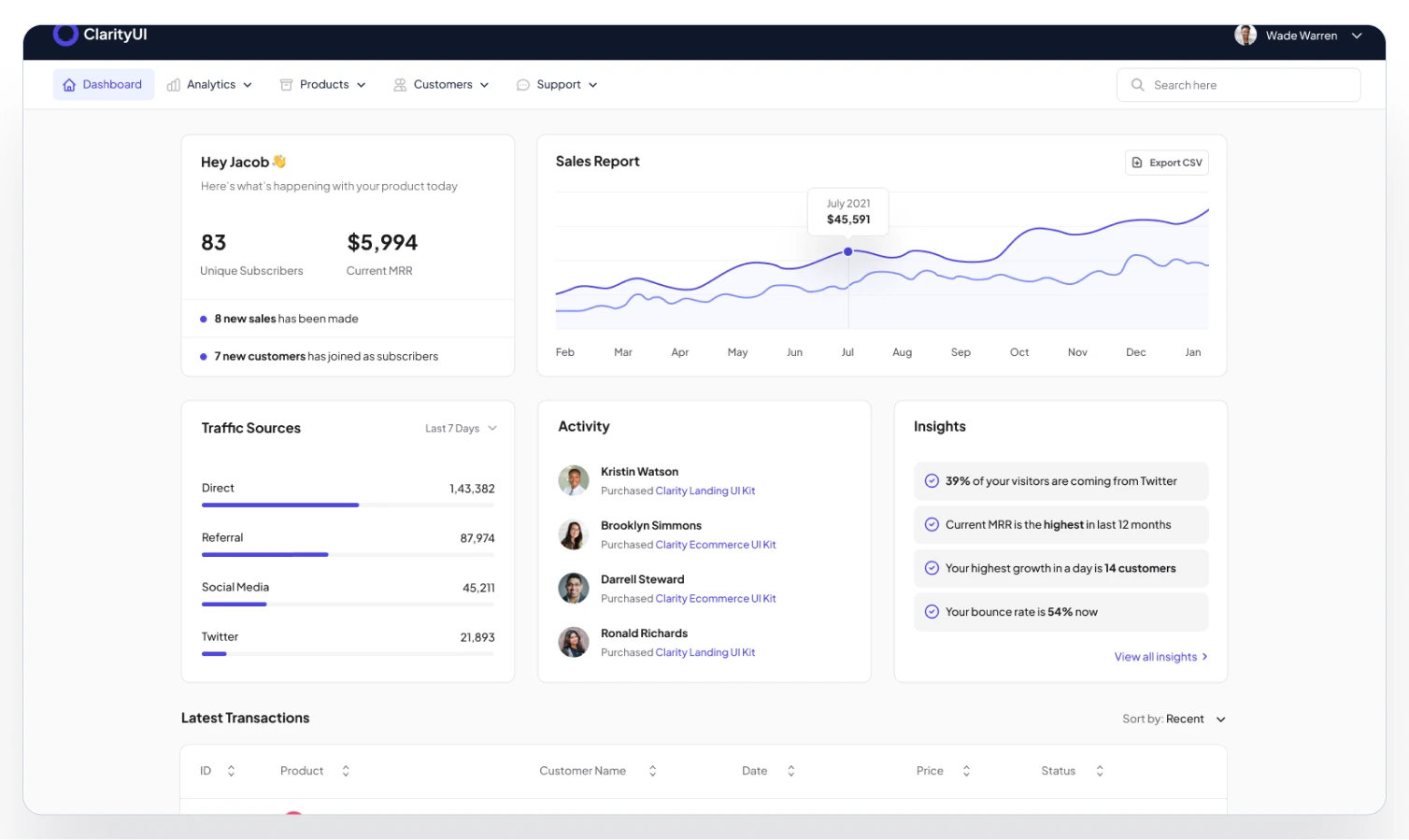Toggle check icon on highest growth insight
This screenshot has width=1409, height=840.
(932, 568)
